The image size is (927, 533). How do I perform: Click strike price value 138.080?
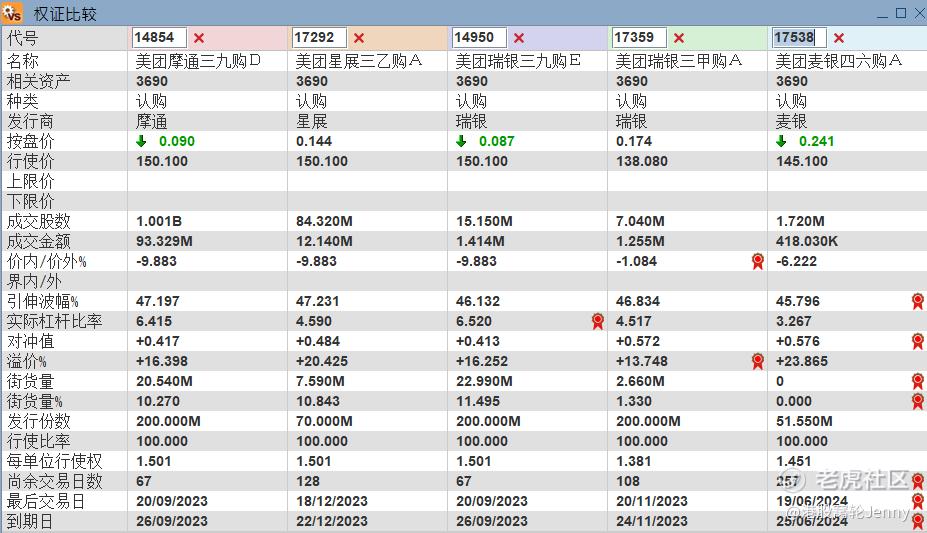click(642, 161)
